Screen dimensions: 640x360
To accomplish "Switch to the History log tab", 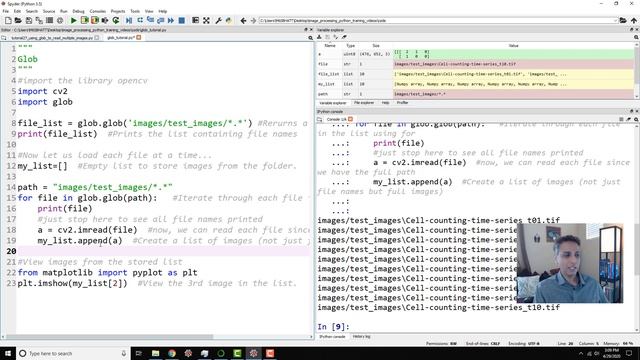I will (x=361, y=337).
